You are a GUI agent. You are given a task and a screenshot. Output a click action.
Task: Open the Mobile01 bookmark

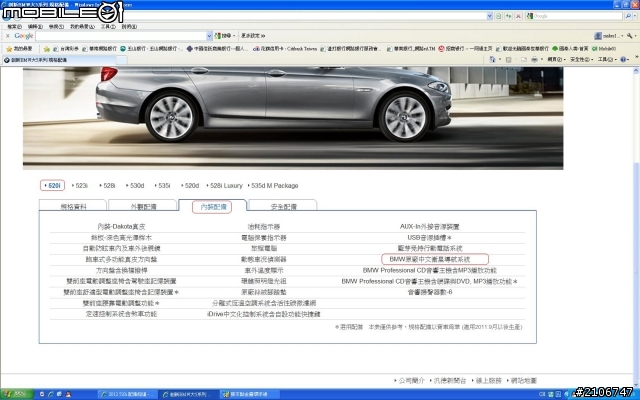click(x=604, y=49)
